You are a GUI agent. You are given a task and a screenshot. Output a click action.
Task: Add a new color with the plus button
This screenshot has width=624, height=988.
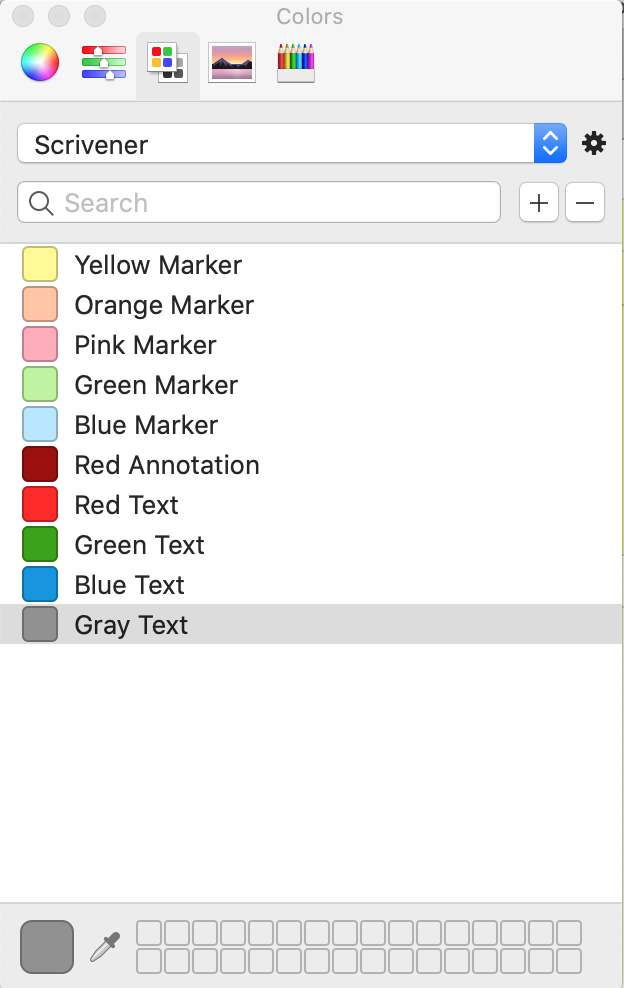[x=538, y=202]
